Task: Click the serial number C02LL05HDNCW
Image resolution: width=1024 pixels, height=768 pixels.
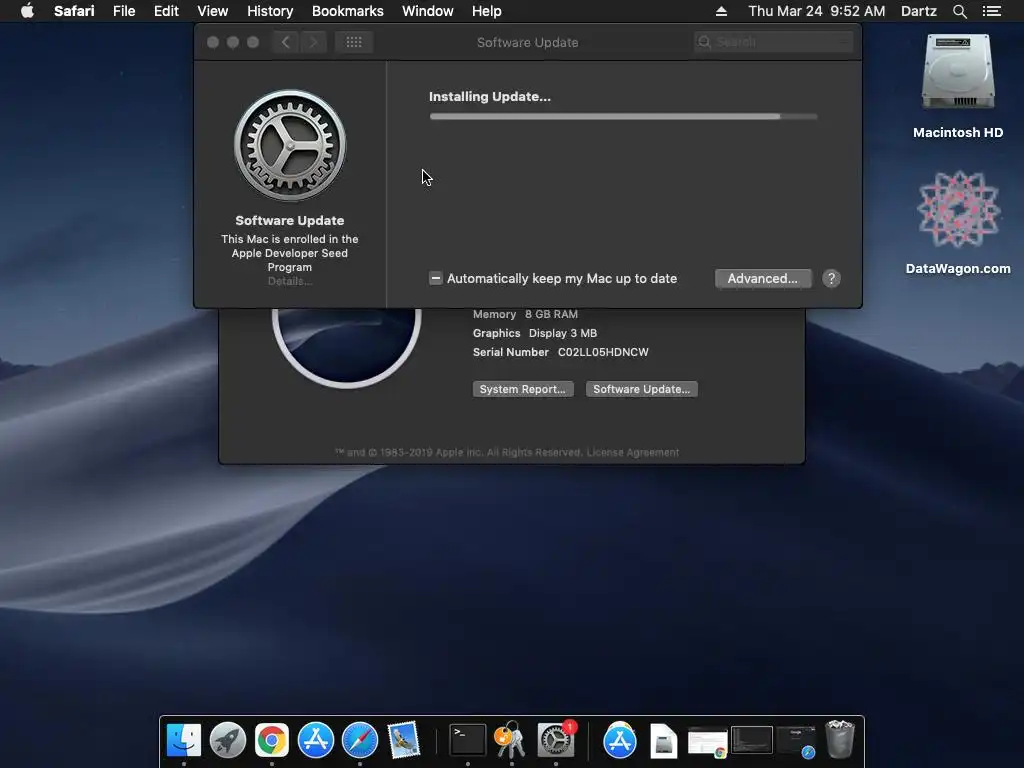Action: point(603,352)
